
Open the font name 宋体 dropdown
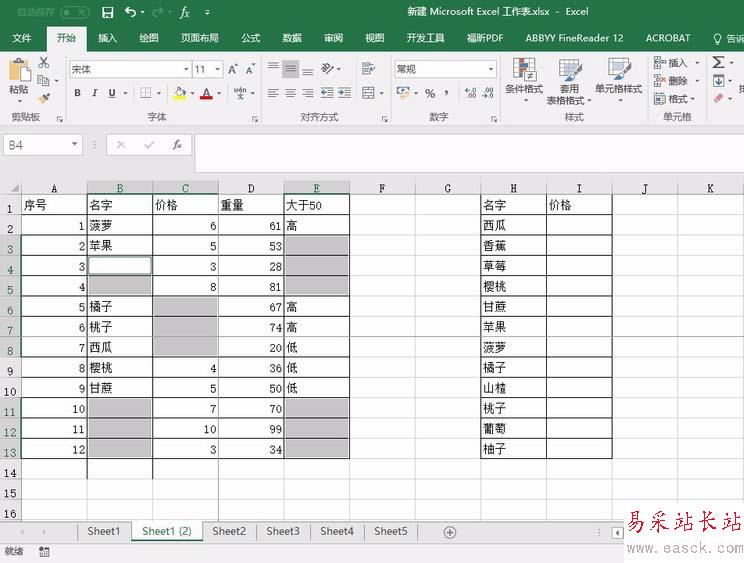[186, 69]
